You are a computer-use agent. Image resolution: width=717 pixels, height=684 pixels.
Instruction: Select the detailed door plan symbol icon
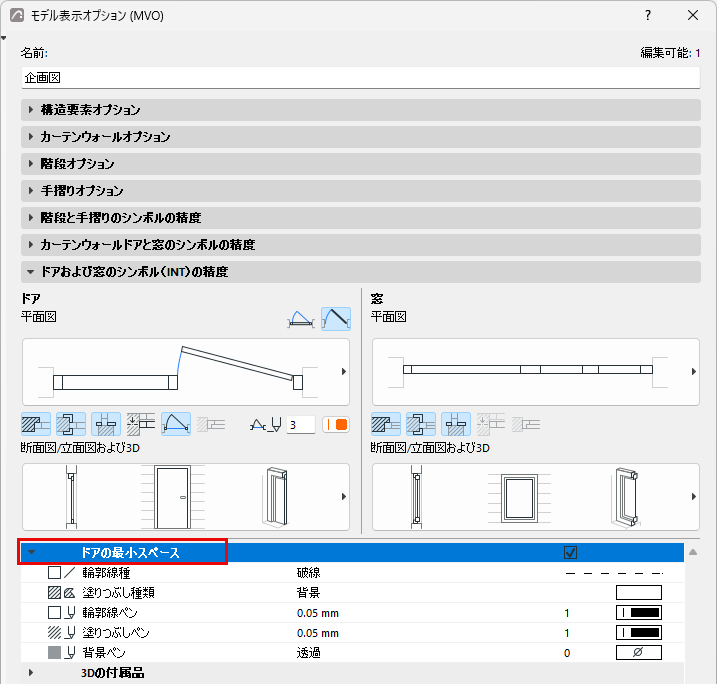coord(336,319)
